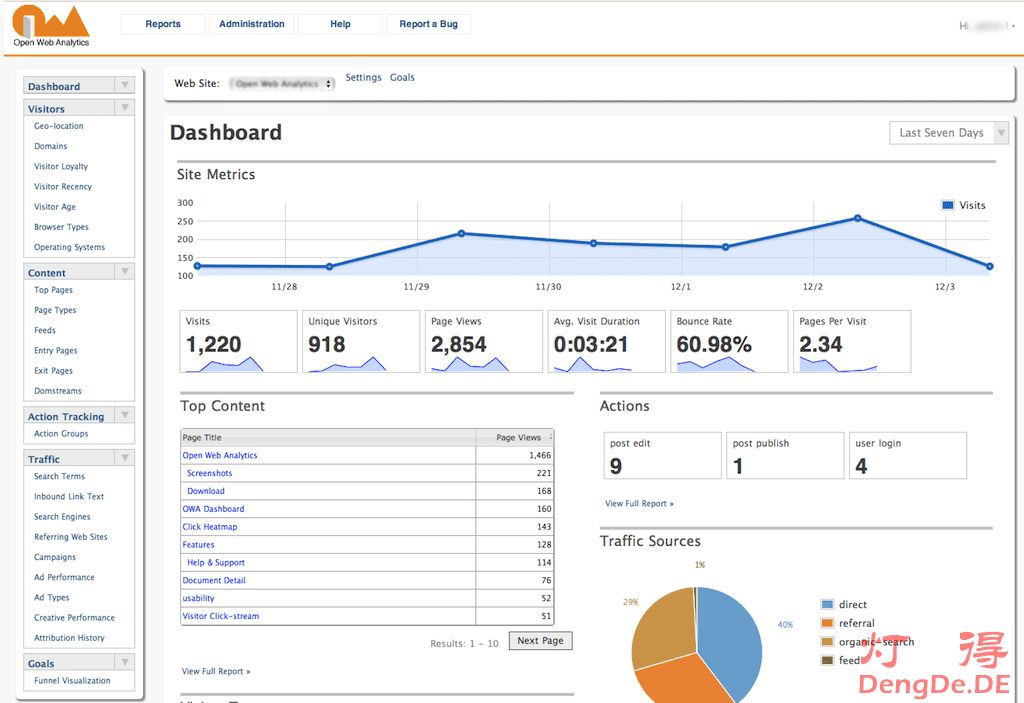Click the Open Web Analytics logo
Screen dimensions: 1024x703
coord(51,26)
